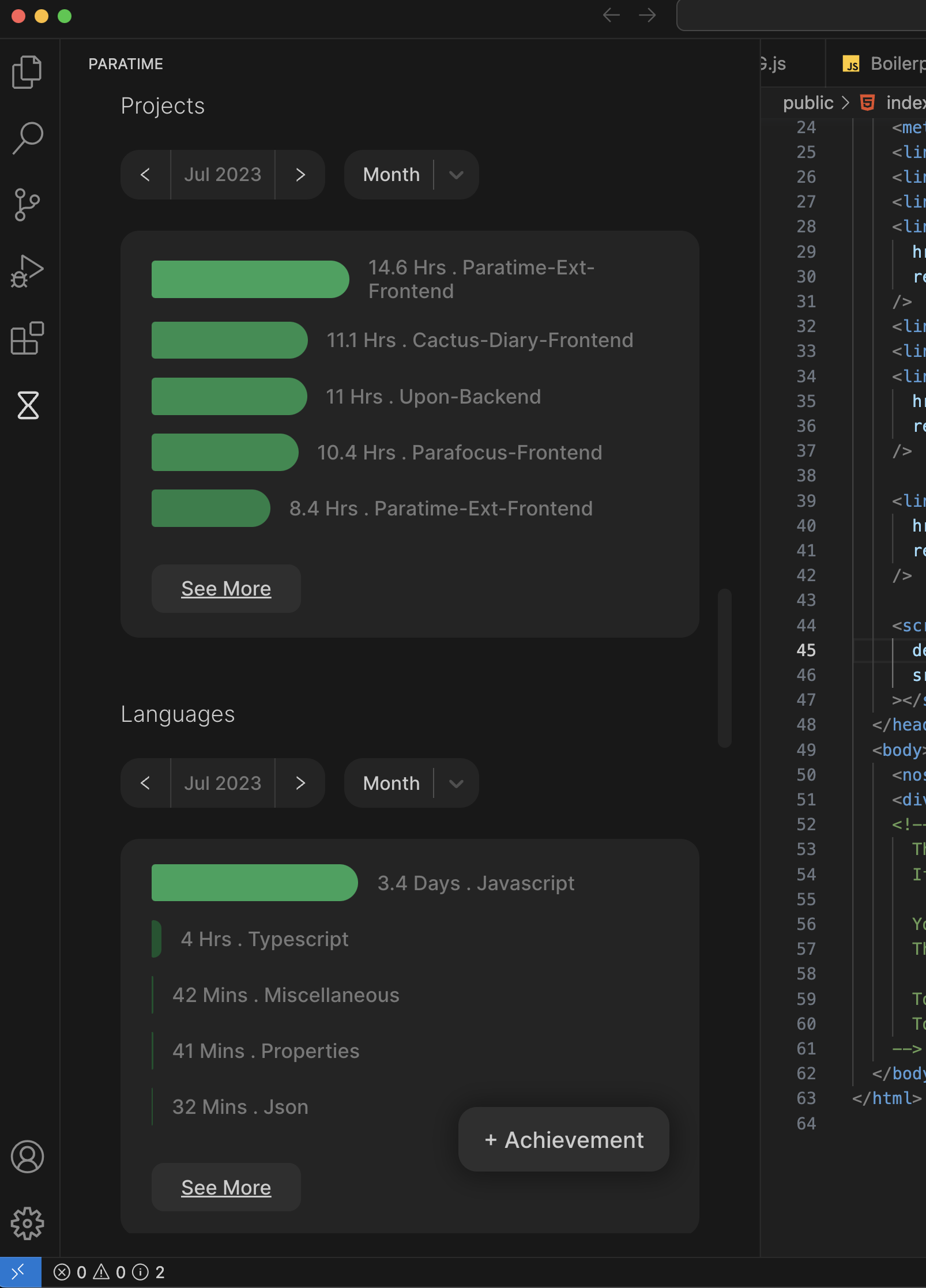926x1288 pixels.
Task: Click the </html> closing tag
Action: [x=887, y=1098]
